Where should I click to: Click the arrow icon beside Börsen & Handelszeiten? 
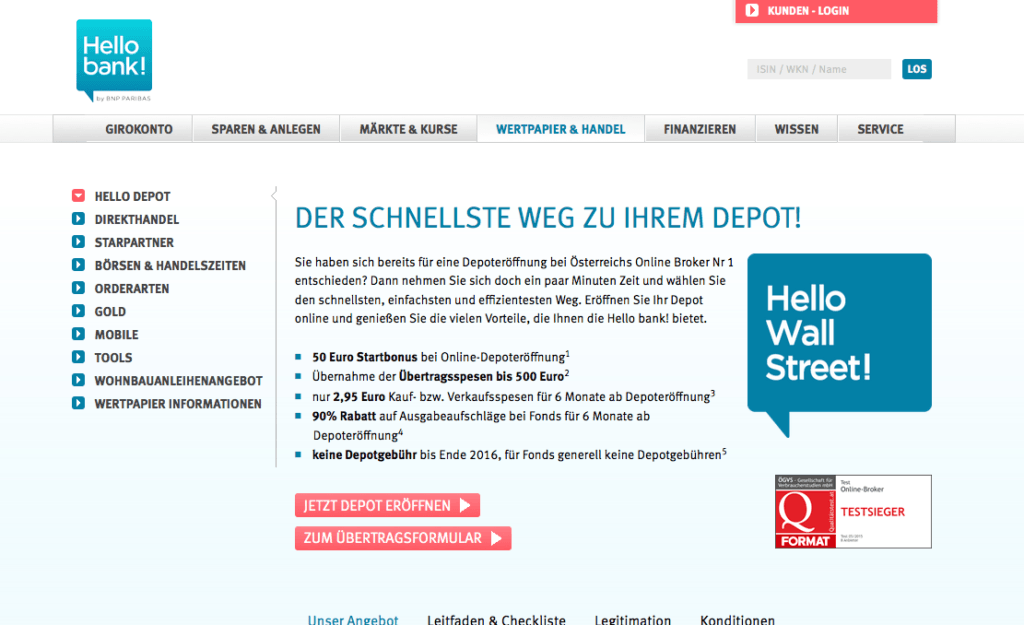pos(78,264)
